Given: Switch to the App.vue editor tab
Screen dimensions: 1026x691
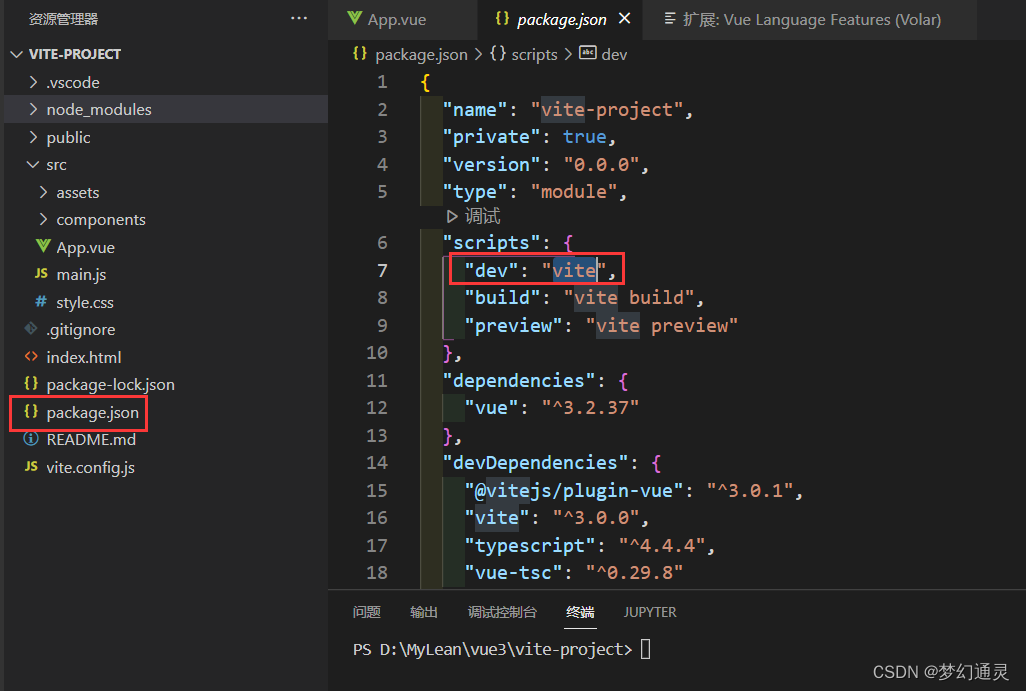Looking at the screenshot, I should (x=396, y=19).
